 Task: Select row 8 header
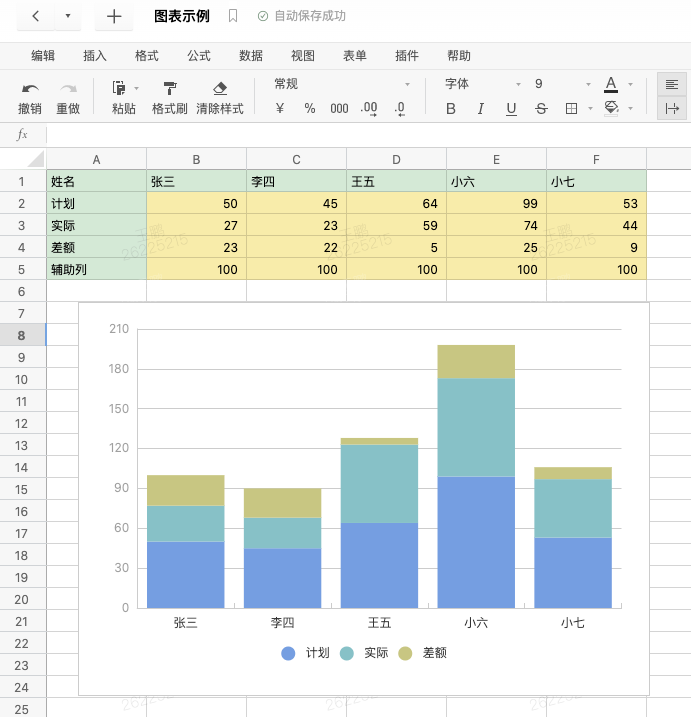click(21, 336)
